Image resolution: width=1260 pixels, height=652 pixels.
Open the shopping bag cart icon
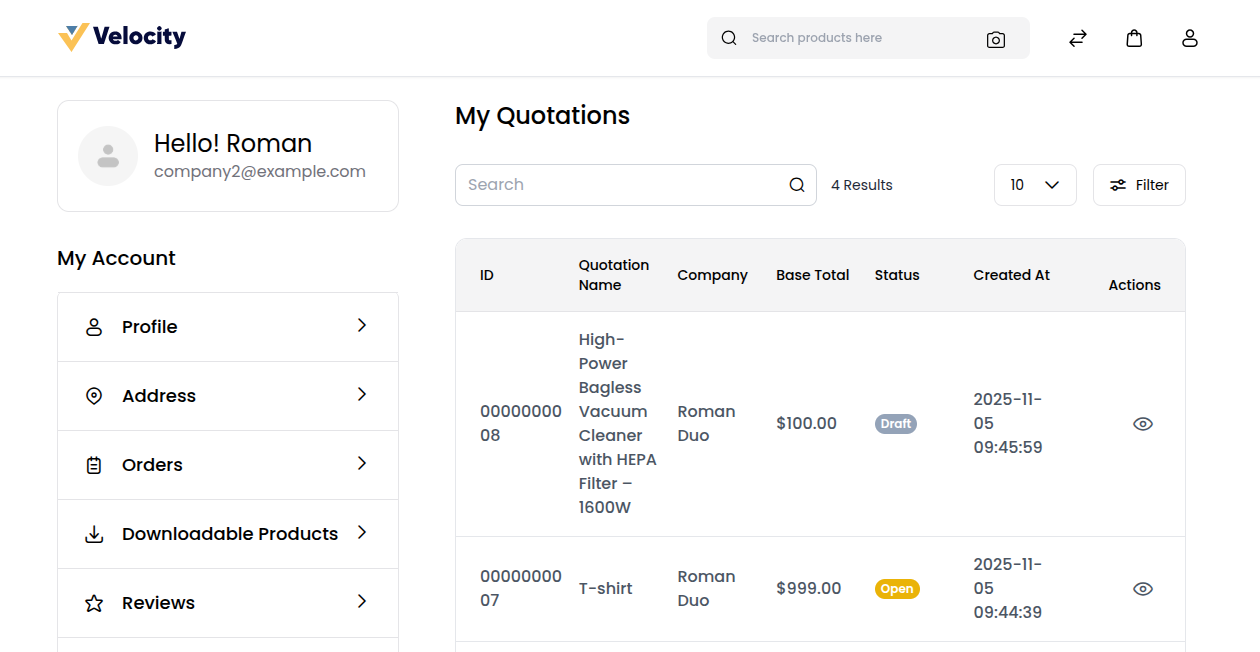pos(1134,38)
